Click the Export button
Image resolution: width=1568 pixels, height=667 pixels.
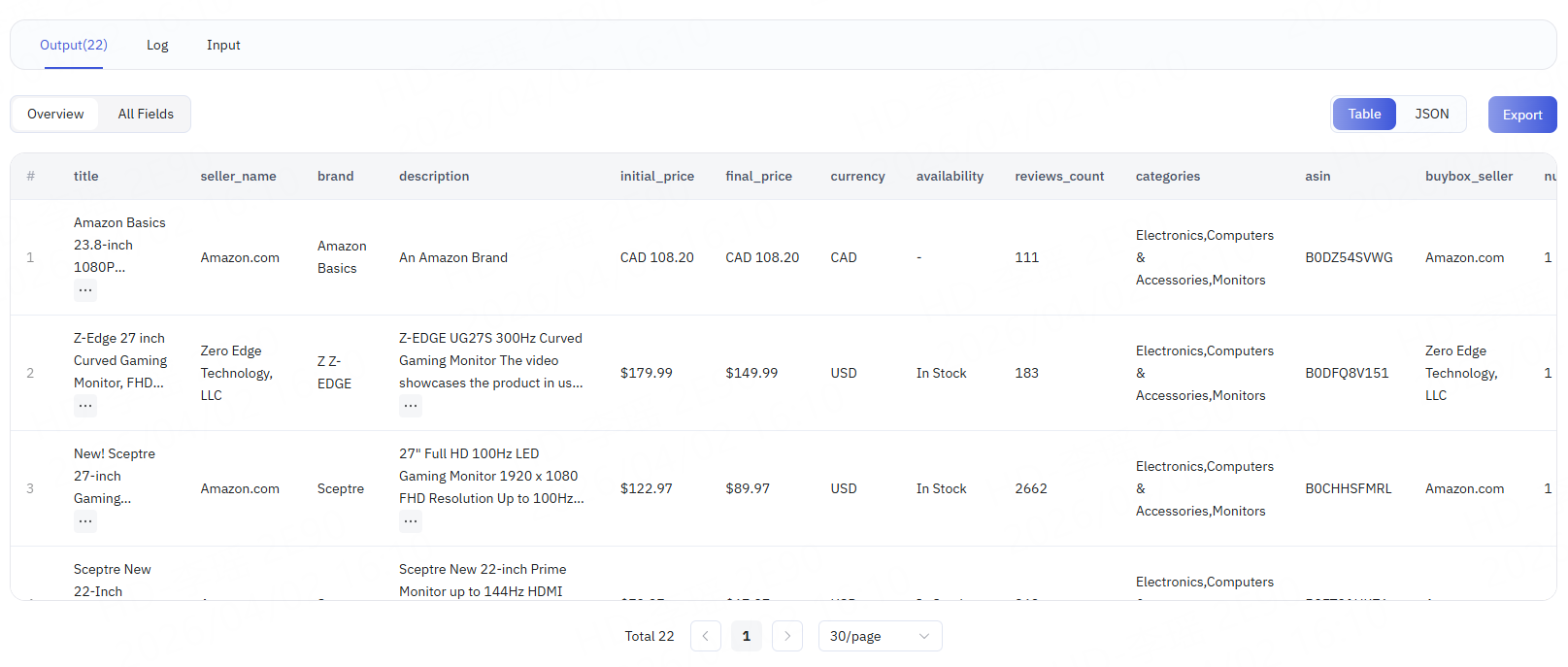1522,115
